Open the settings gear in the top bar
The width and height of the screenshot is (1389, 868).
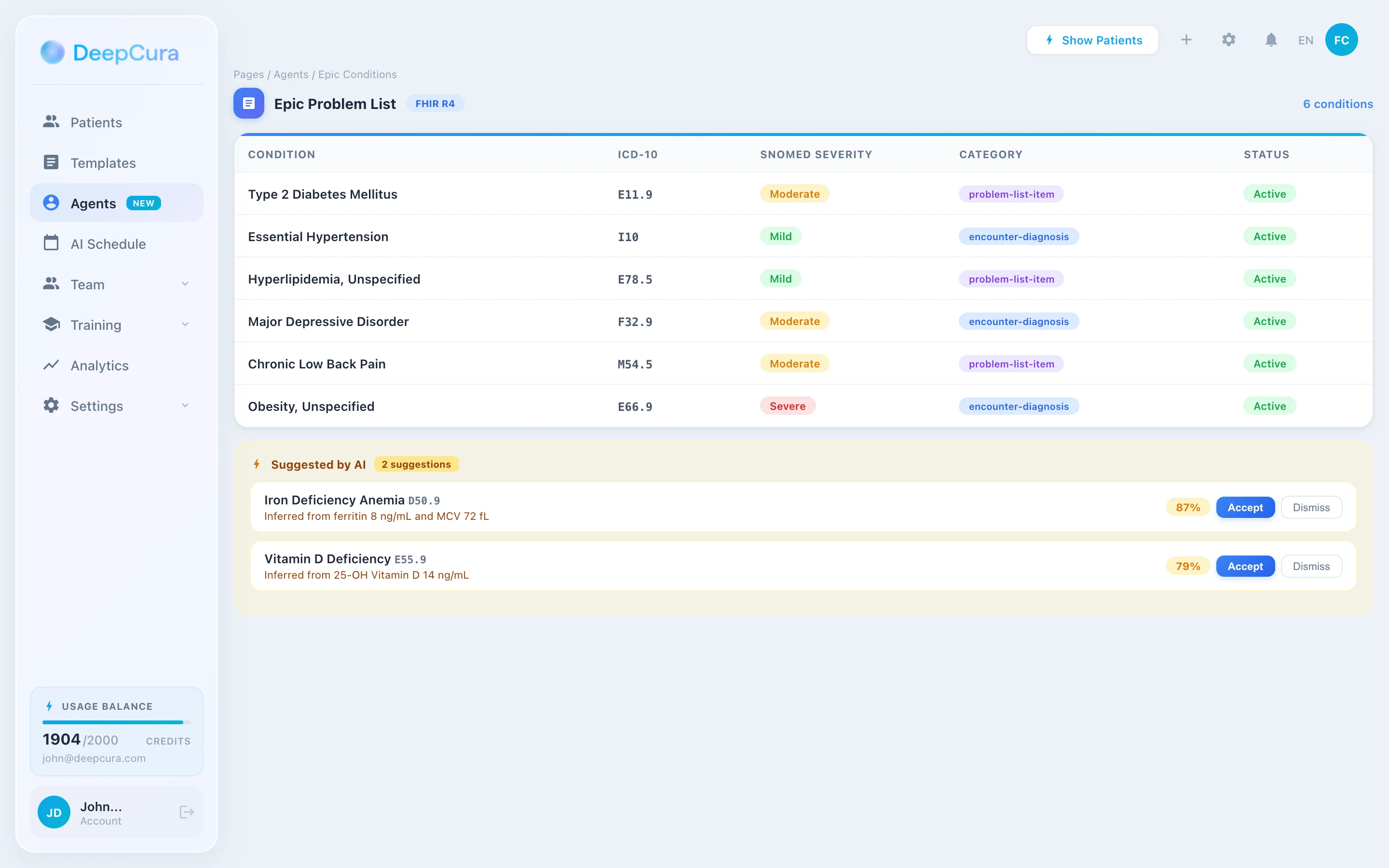coord(1228,40)
